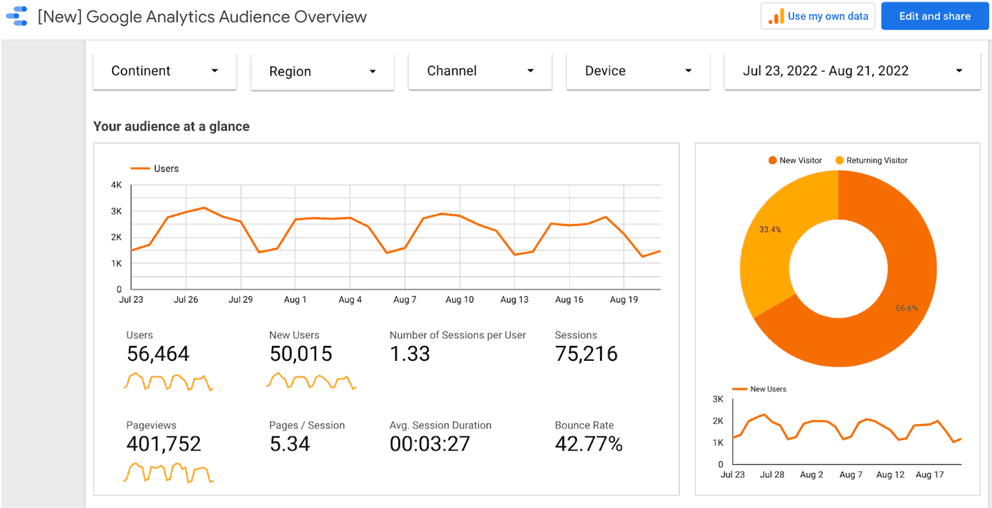Expand the Region filter dropdown

(x=322, y=72)
